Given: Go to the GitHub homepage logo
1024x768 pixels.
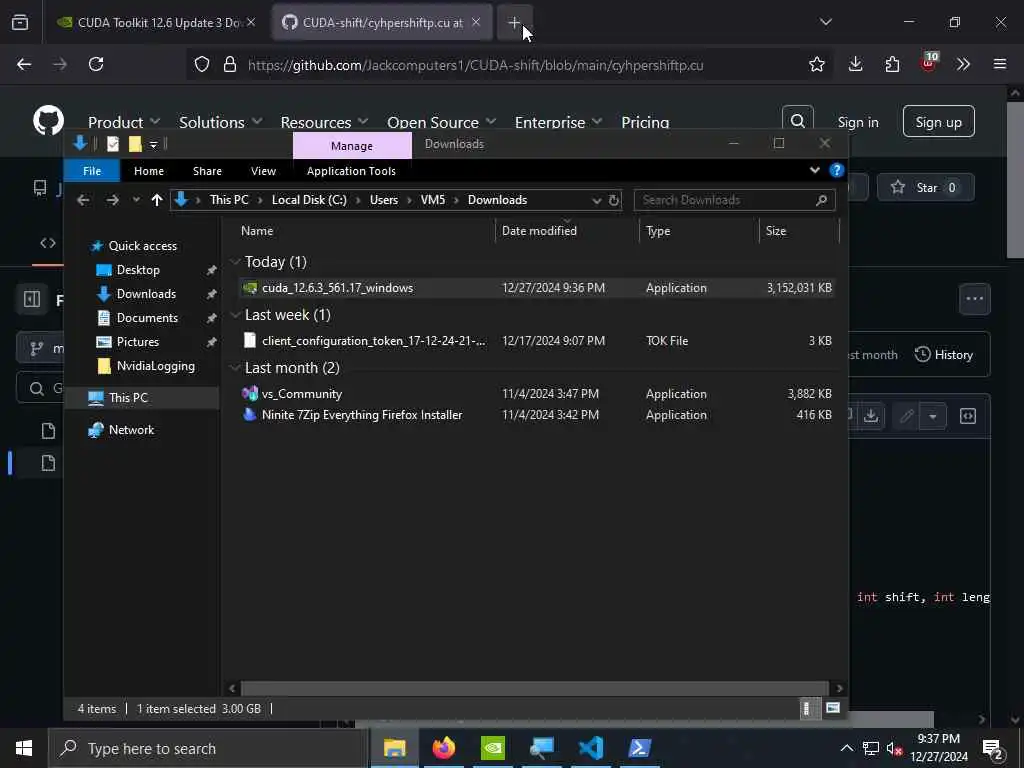Looking at the screenshot, I should (x=48, y=120).
